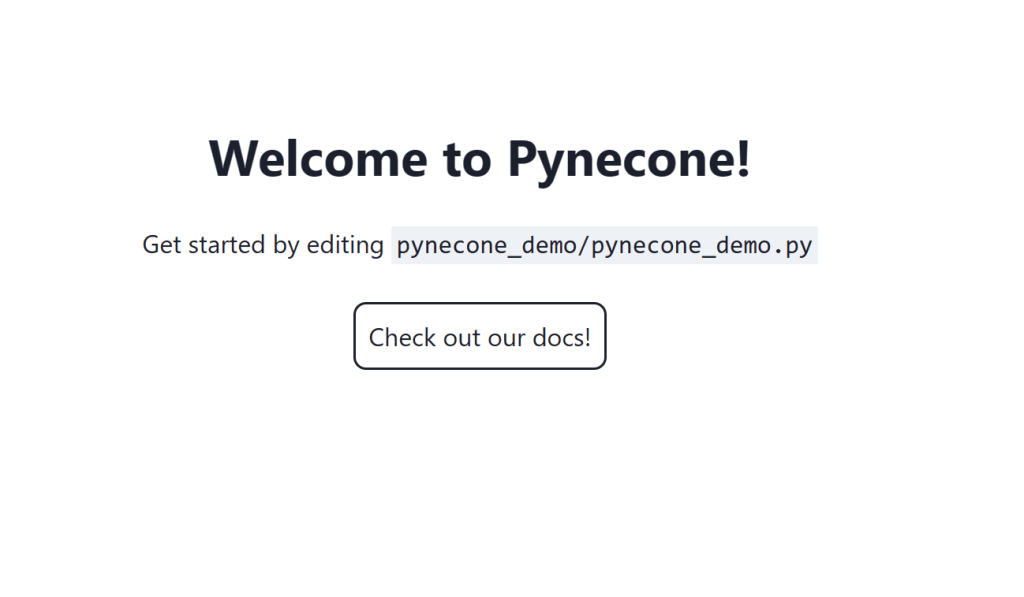Viewport: 1024px width, 597px height.
Task: Click the pynecone_demo/pynecone_demo.py code snippet
Action: 604,245
